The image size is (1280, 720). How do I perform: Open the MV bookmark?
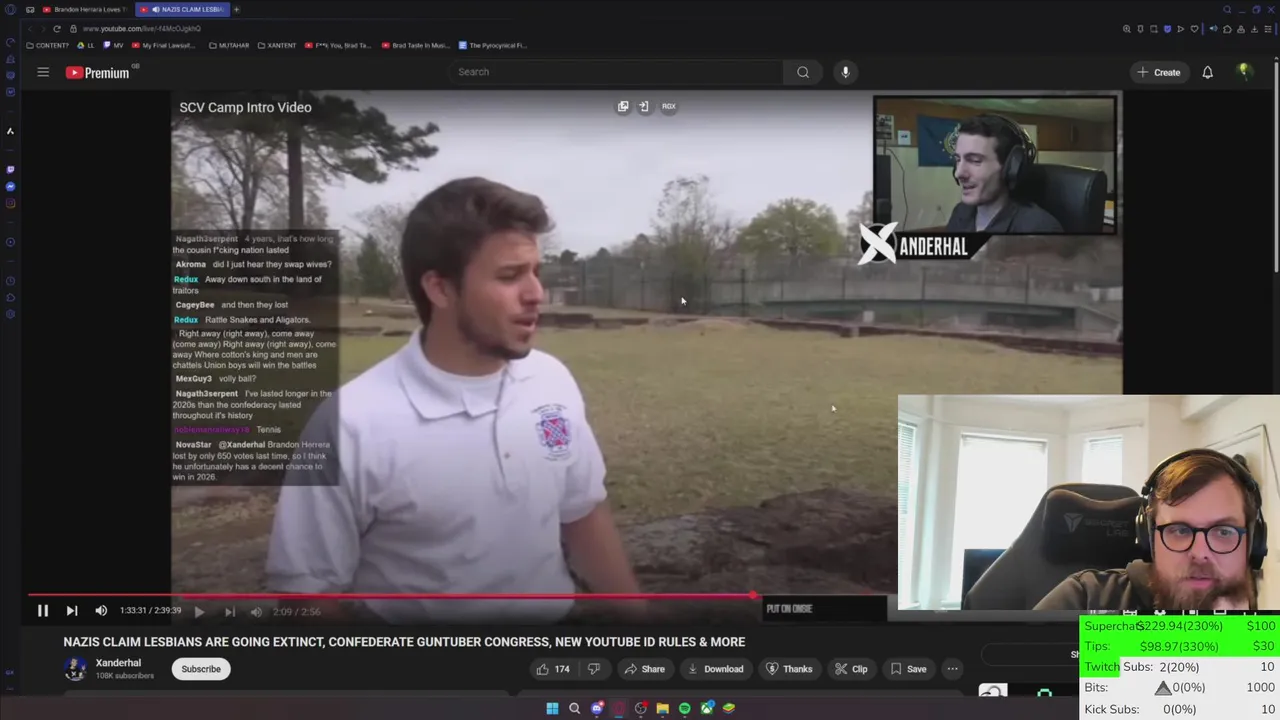point(113,45)
